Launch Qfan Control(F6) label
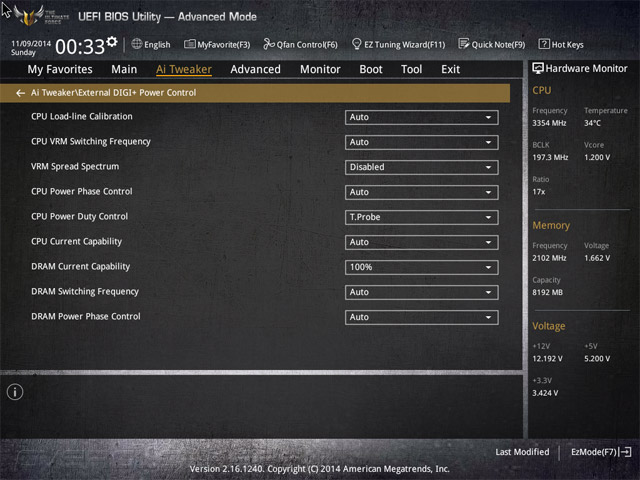Screen dimensions: 640x480 (x=307, y=45)
